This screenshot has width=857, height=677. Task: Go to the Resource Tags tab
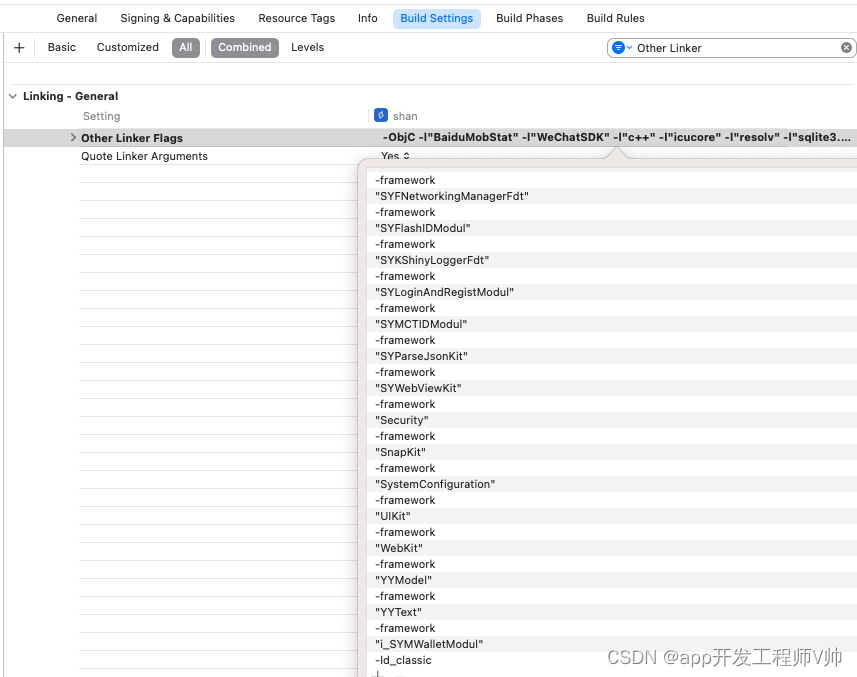297,18
